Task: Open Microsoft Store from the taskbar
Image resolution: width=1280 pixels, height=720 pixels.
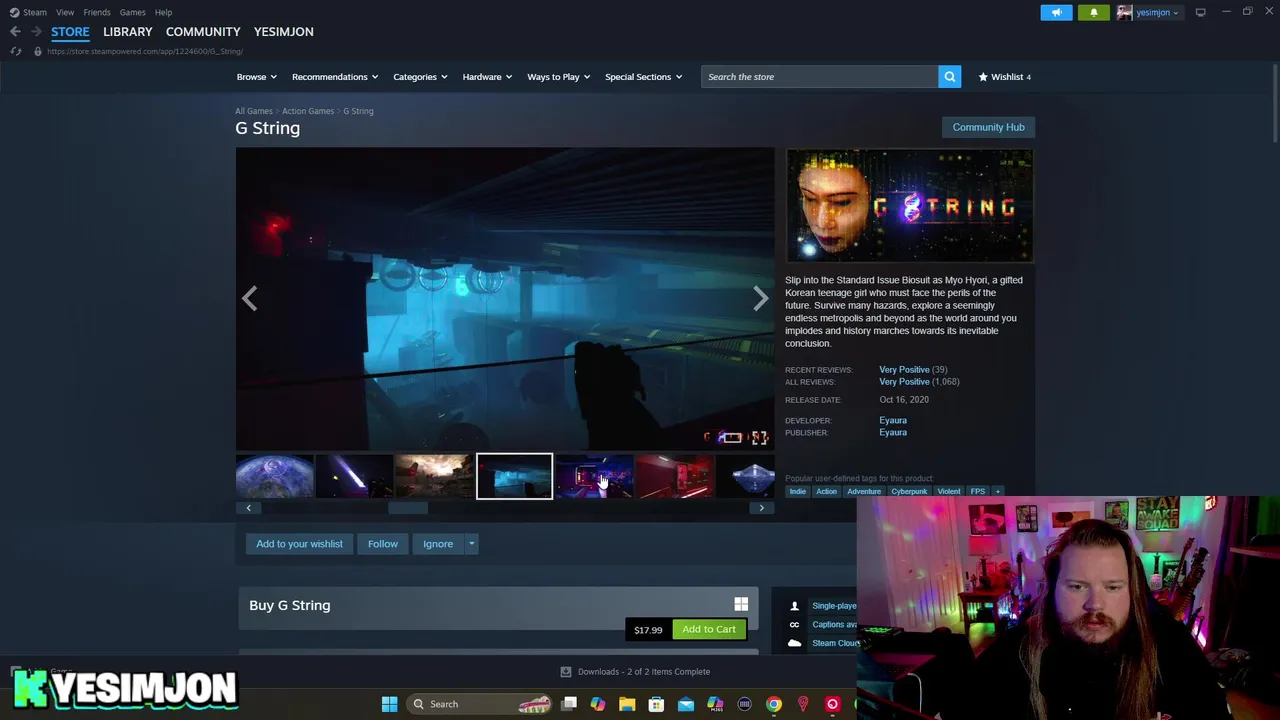Action: tap(656, 704)
